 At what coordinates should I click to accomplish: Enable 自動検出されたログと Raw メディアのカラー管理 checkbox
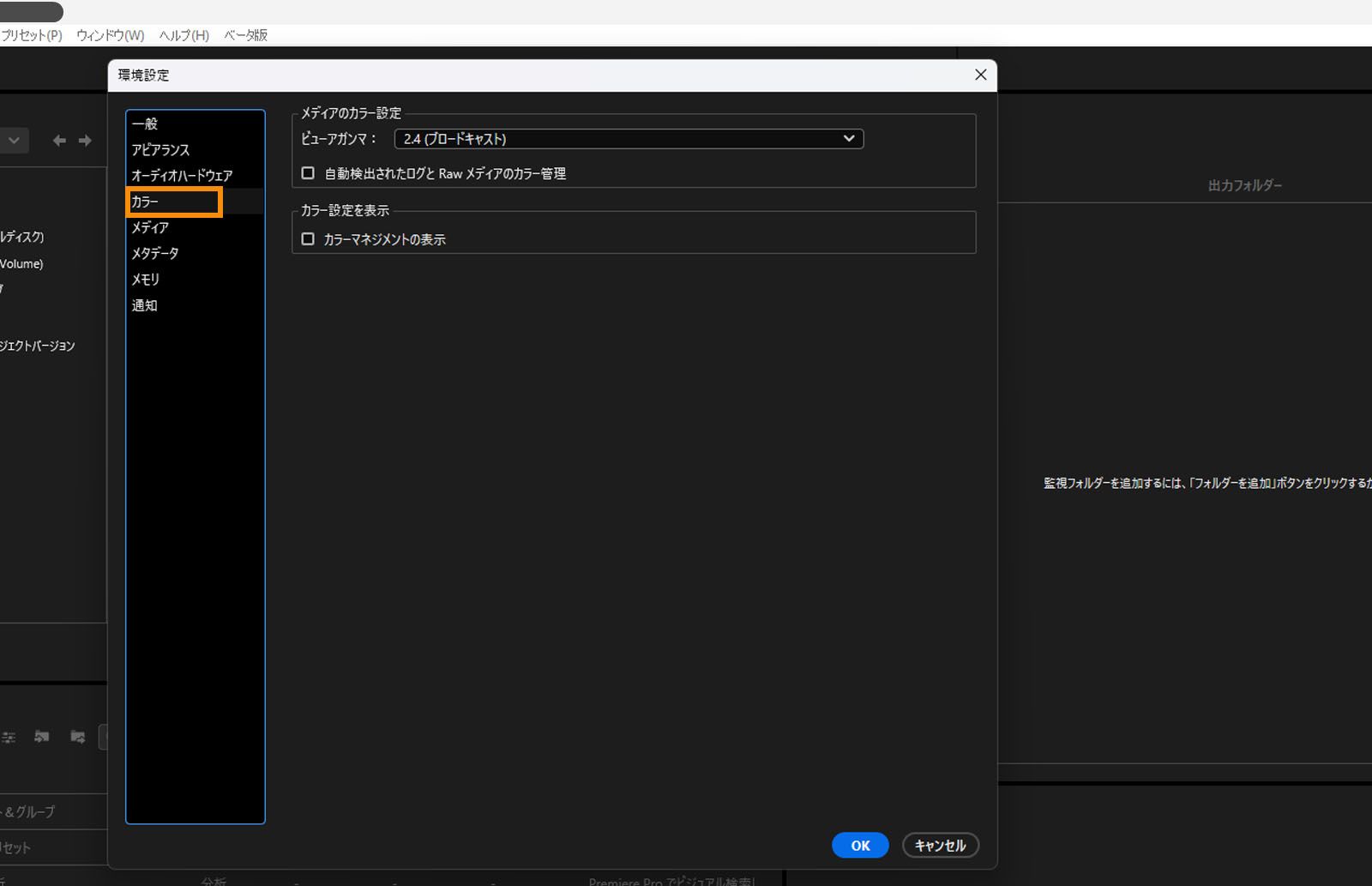pyautogui.click(x=308, y=173)
